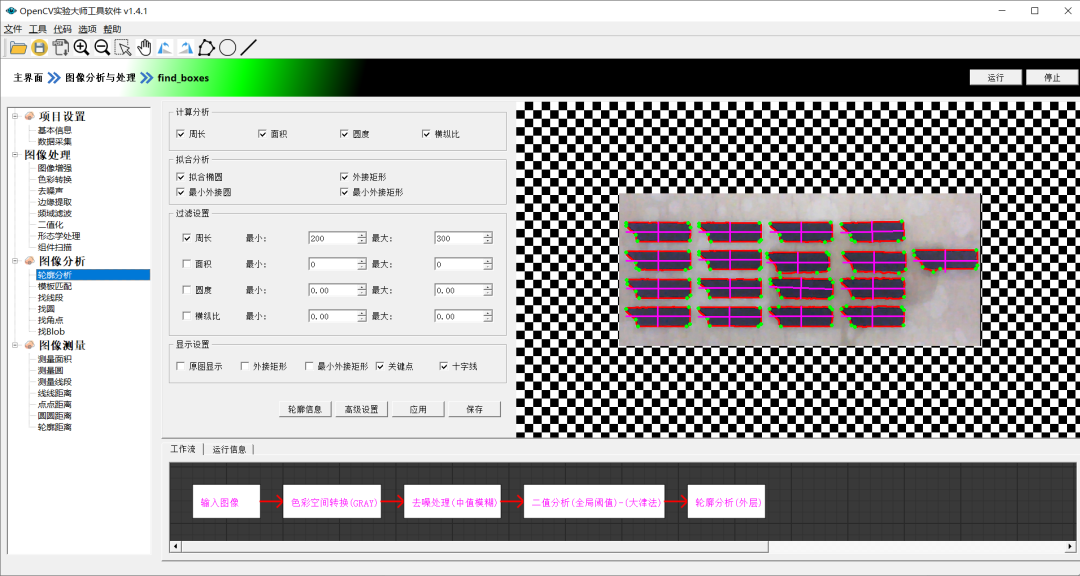Increase 面积 minimum spinner value
The height and width of the screenshot is (576, 1080).
click(362, 261)
